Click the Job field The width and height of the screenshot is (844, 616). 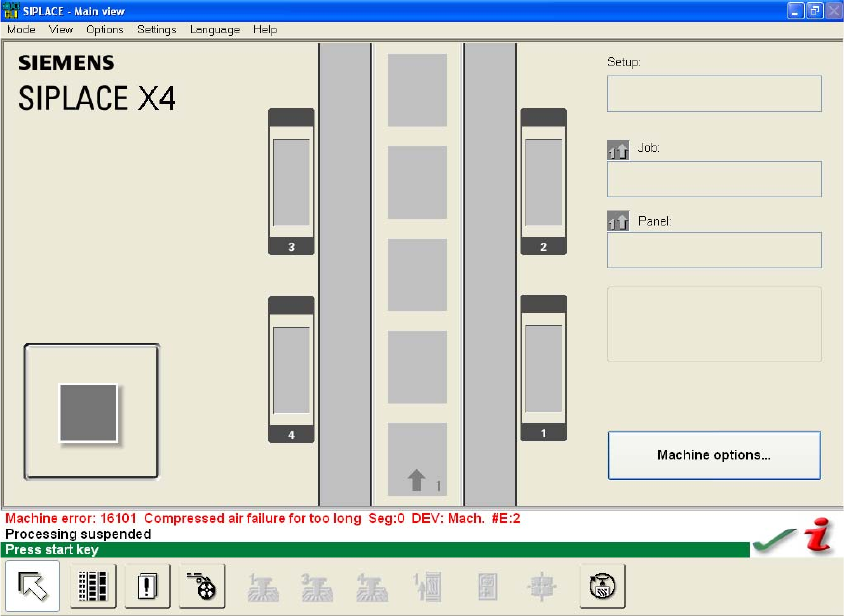(x=714, y=179)
